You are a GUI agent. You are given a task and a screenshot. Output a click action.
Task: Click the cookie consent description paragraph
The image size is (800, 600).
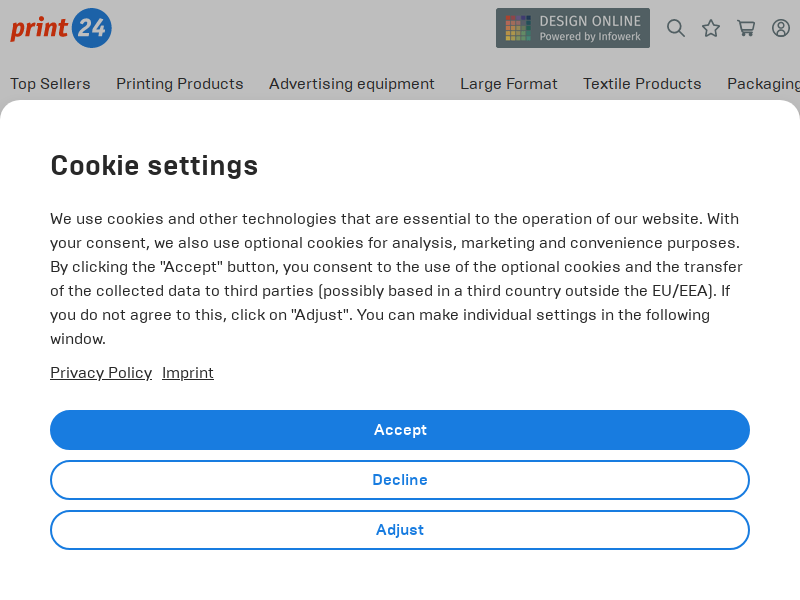coord(396,278)
